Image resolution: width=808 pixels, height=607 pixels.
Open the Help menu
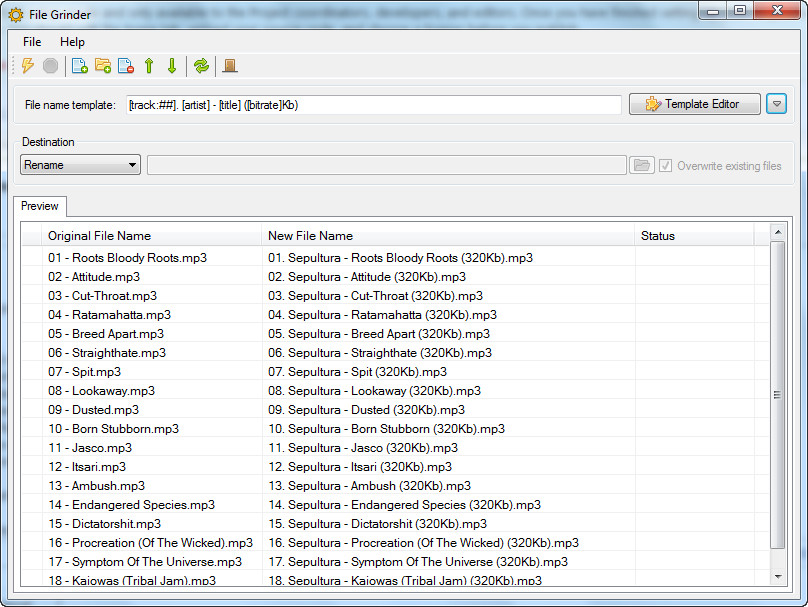[x=72, y=42]
